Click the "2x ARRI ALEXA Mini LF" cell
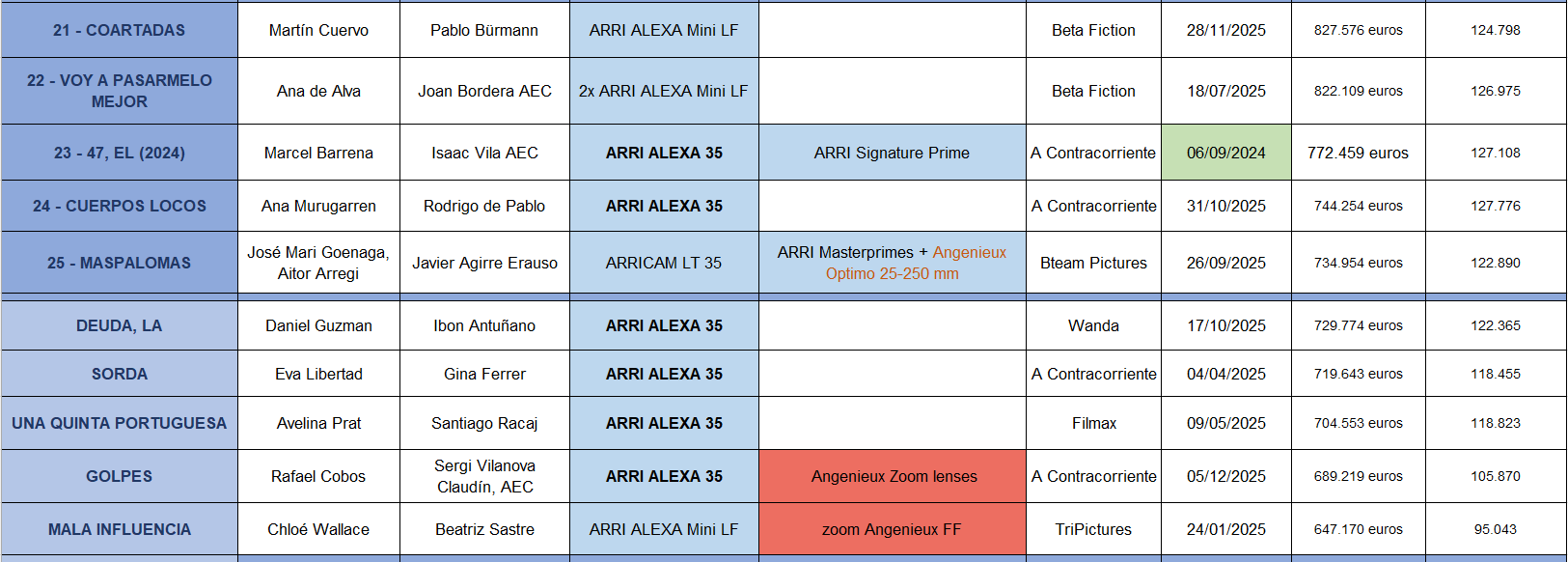The image size is (1568, 562). tap(663, 91)
